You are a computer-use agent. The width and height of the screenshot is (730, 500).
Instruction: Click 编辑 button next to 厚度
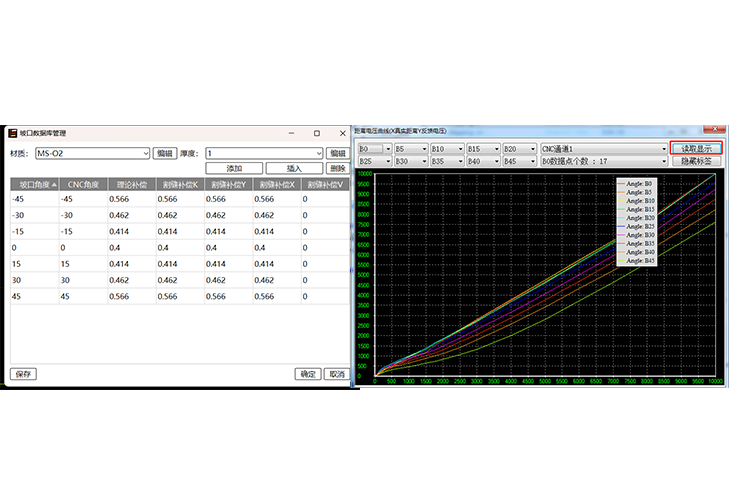(x=338, y=153)
